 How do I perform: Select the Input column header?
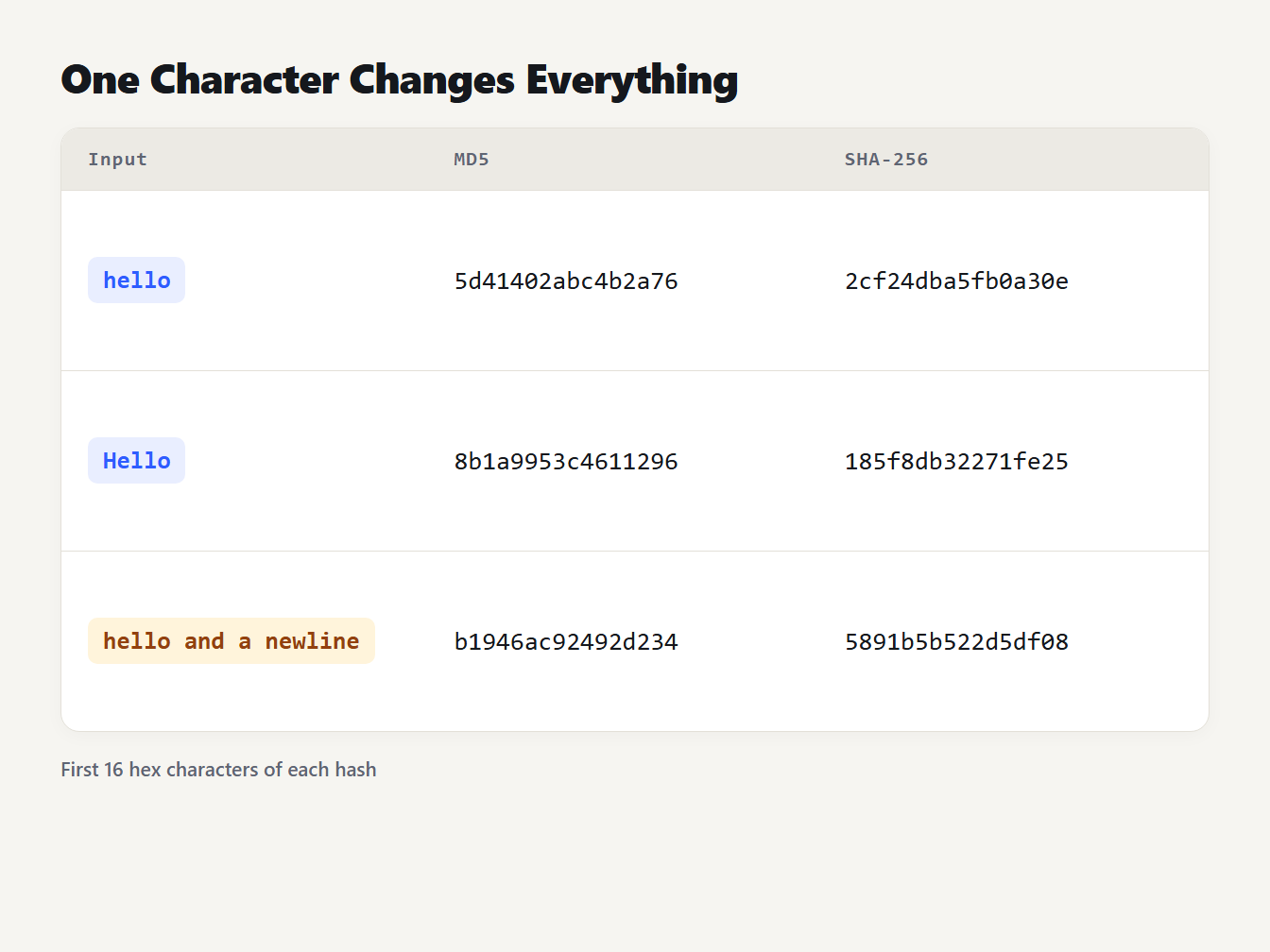(118, 160)
